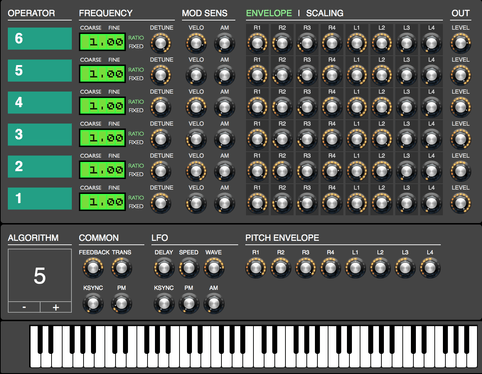The image size is (482, 374).
Task: Click operator 4 DETUNE knob
Action: click(x=161, y=107)
